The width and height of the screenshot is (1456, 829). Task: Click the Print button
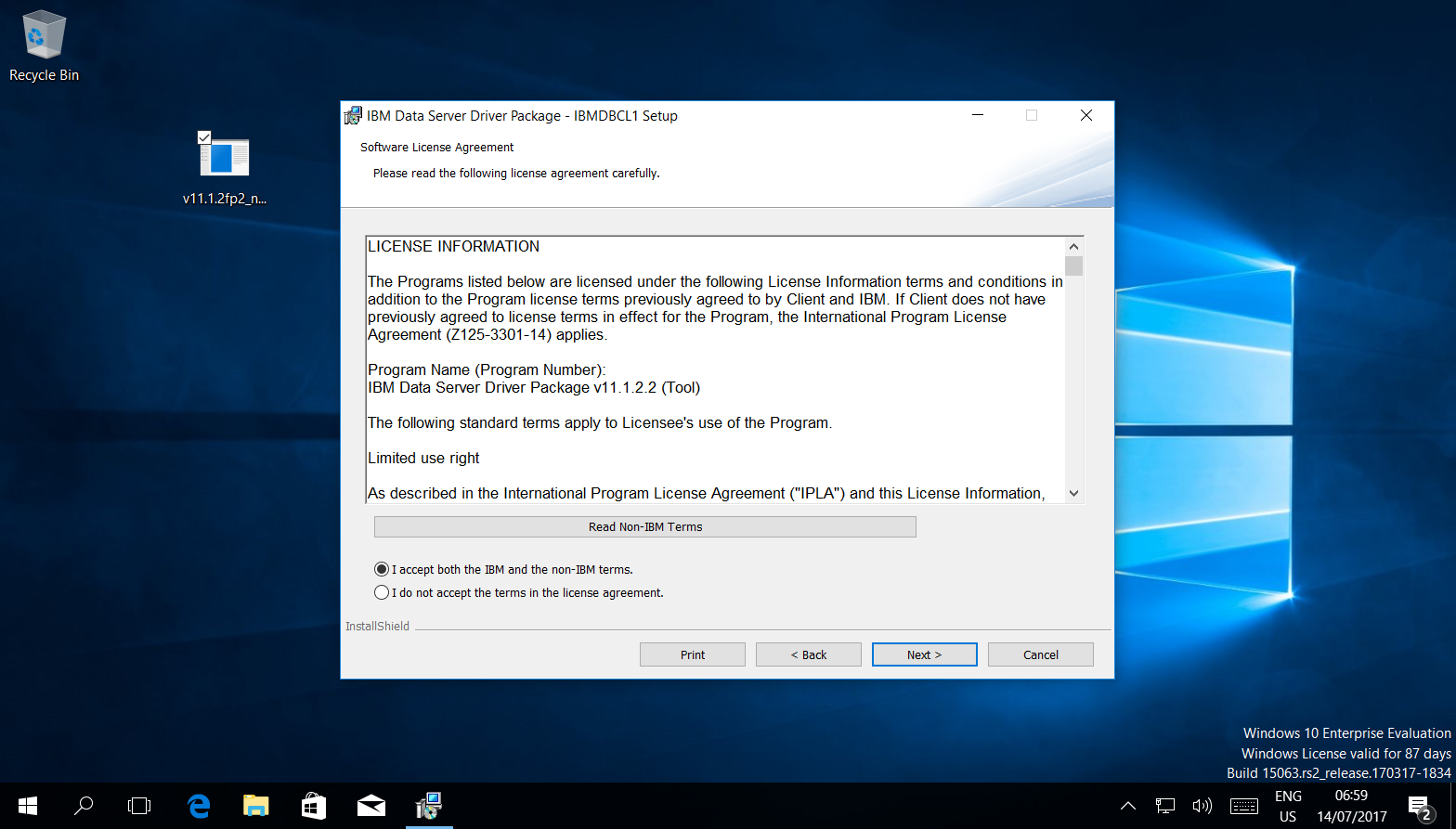pos(693,654)
